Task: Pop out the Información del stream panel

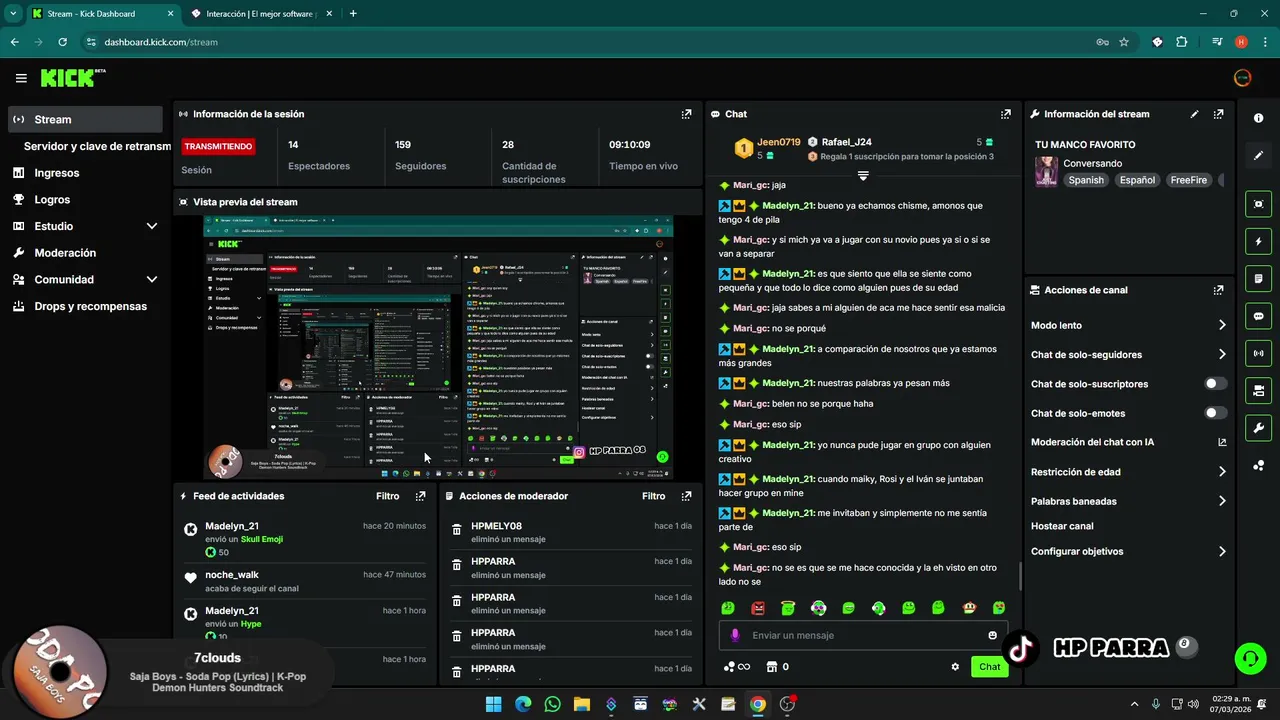Action: tap(1218, 114)
